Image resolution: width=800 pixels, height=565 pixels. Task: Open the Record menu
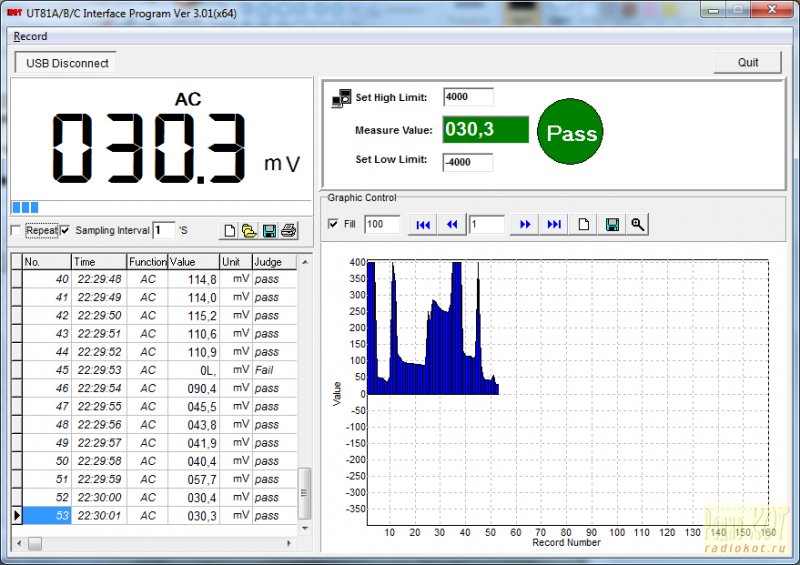click(x=30, y=37)
